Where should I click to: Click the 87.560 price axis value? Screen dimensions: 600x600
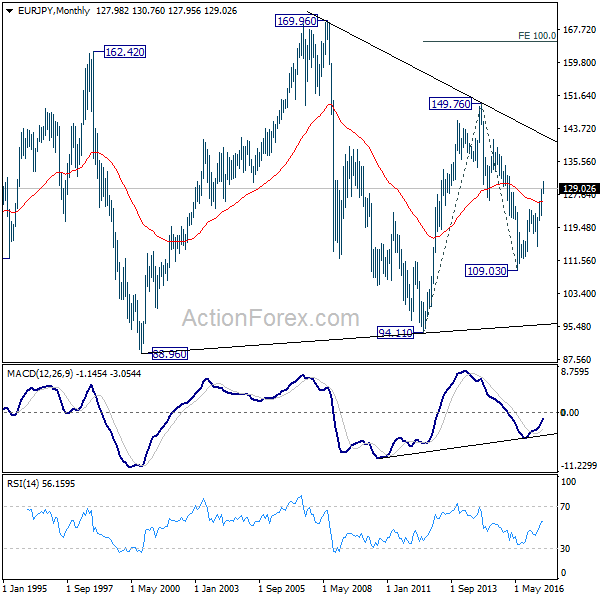click(579, 359)
